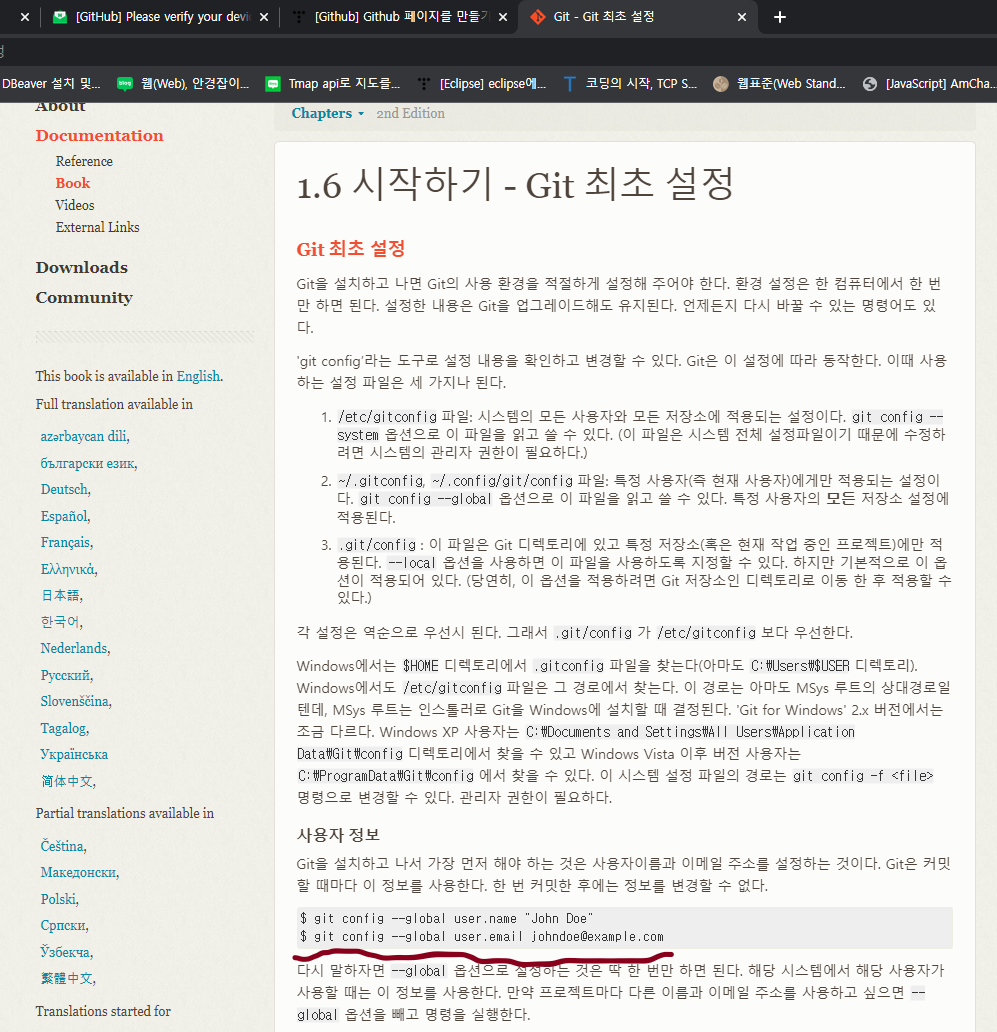The height and width of the screenshot is (1032, 997).
Task: Click the git config user.name "John Doe" code line
Action: tap(446, 918)
